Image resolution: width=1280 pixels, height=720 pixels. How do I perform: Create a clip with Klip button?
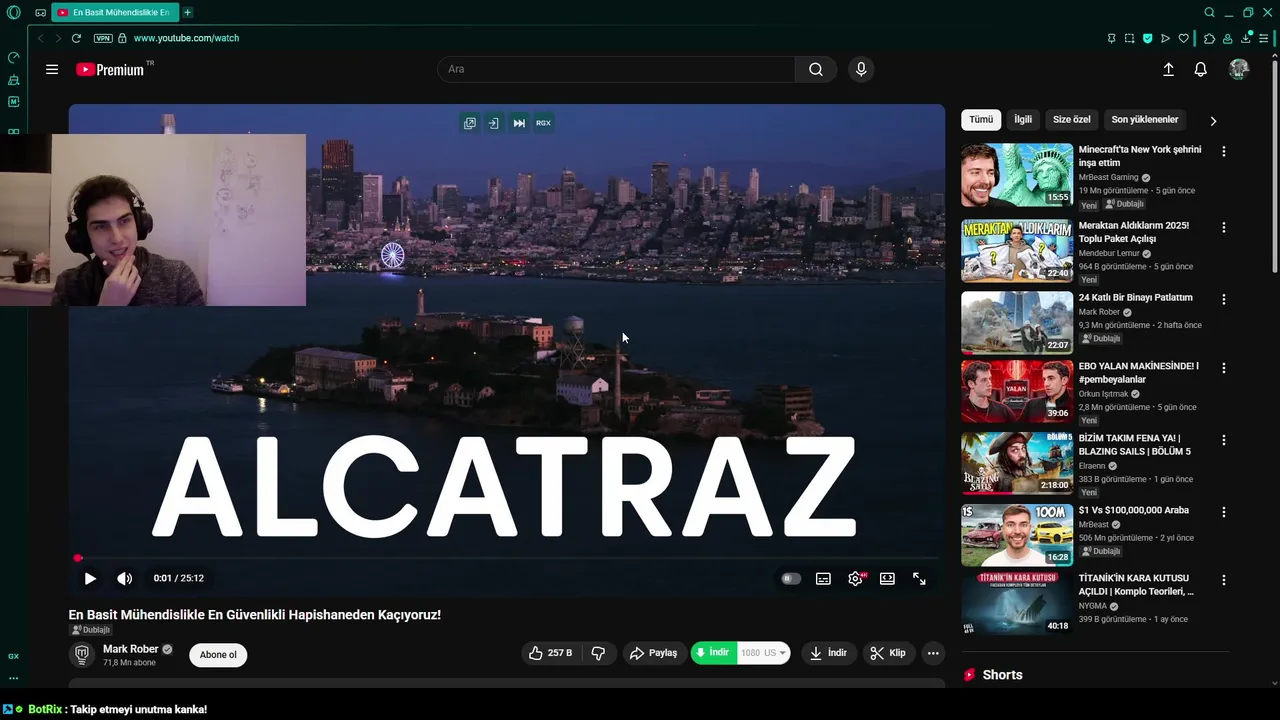pyautogui.click(x=888, y=653)
